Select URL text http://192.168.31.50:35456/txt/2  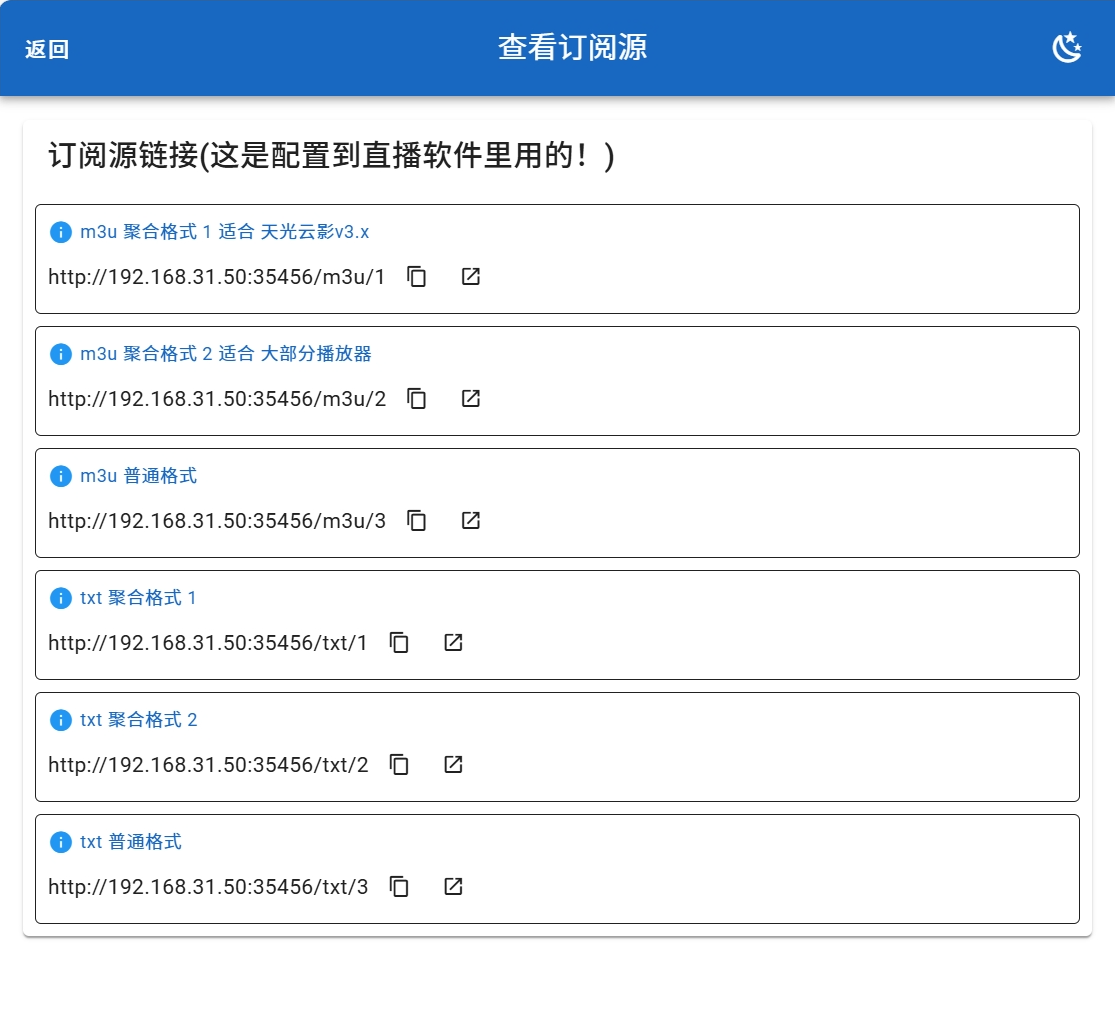(208, 765)
